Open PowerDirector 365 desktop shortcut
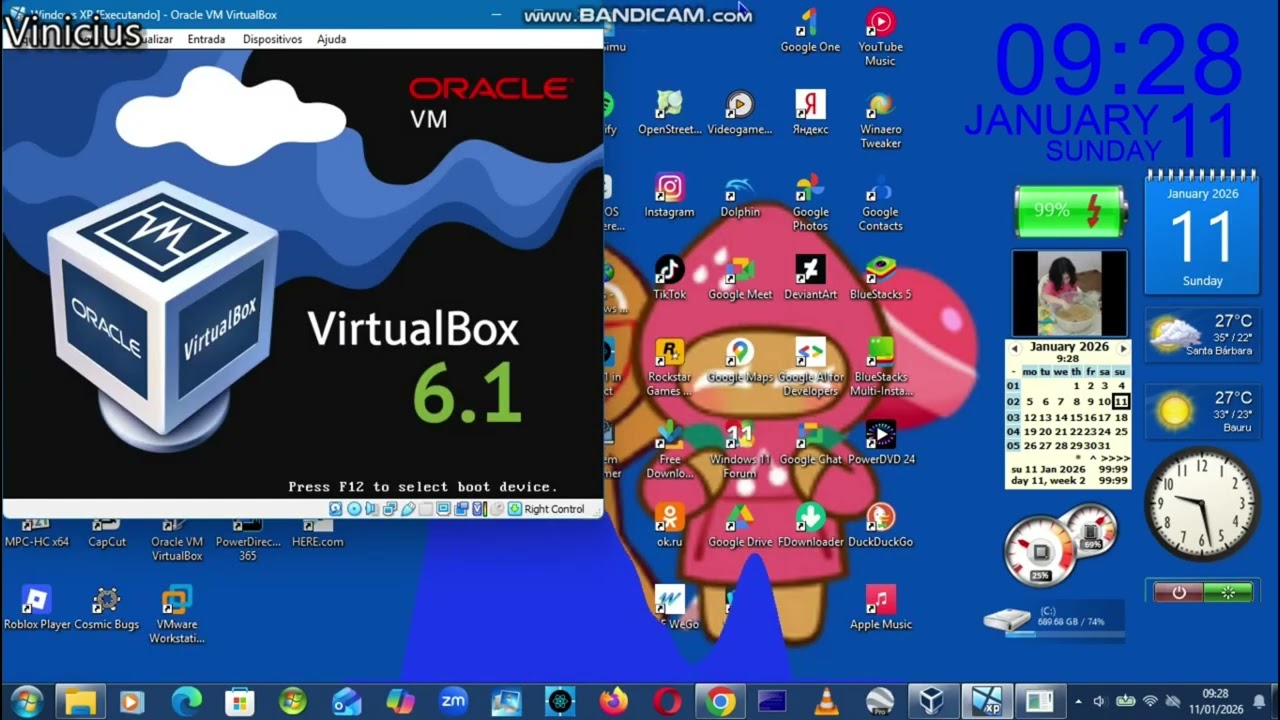Screen dimensions: 1280x720 pyautogui.click(x=247, y=539)
